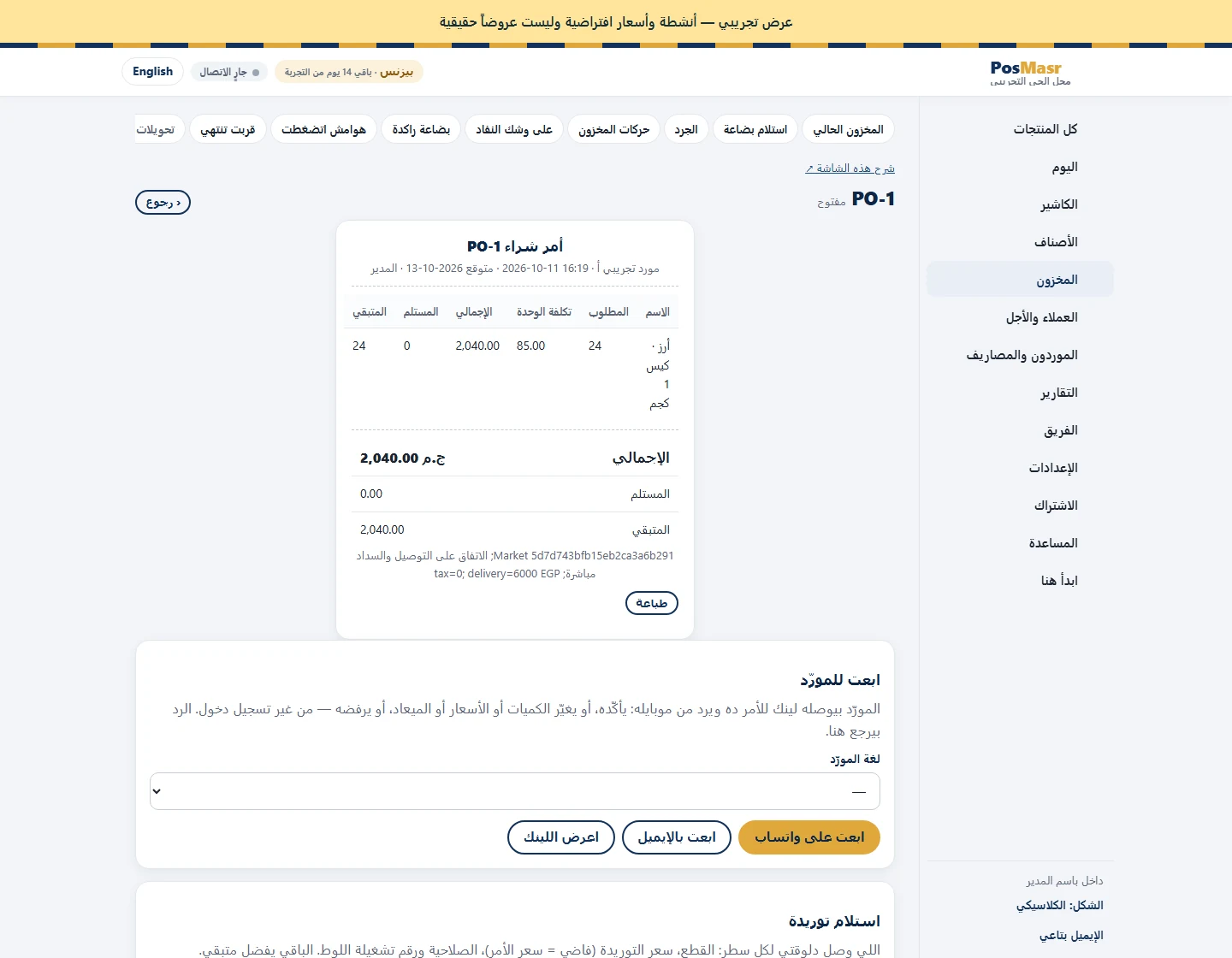Screen dimensions: 1232x958
Task: Switch language to English
Action: (152, 72)
